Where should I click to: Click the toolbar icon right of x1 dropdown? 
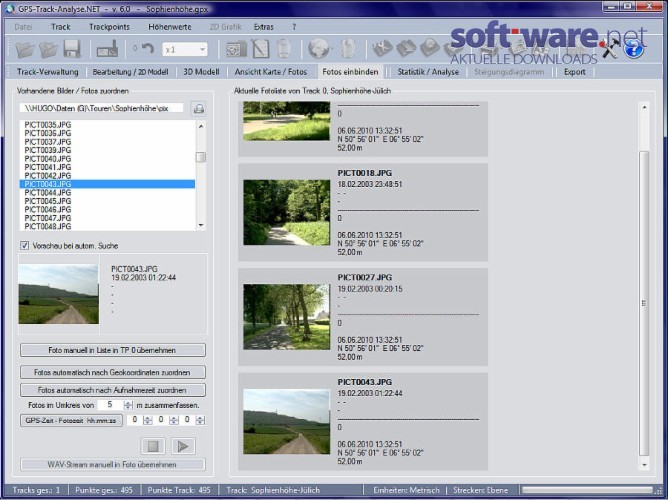[236, 49]
